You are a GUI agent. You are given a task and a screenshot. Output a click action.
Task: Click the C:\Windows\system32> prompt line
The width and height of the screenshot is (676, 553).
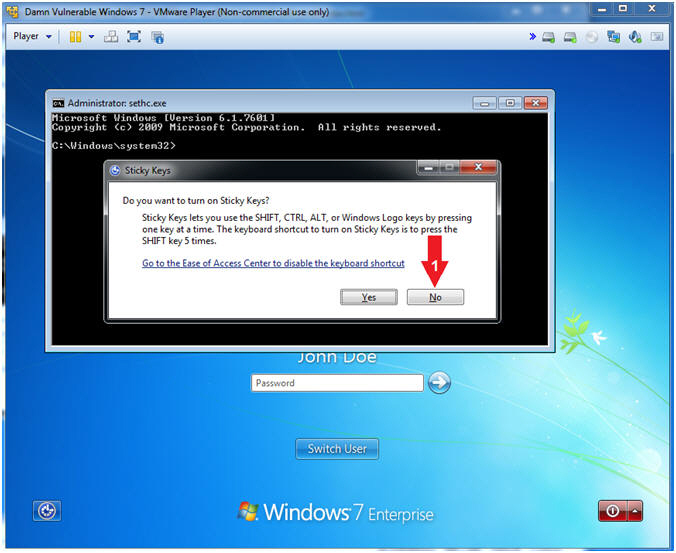pyautogui.click(x=114, y=146)
